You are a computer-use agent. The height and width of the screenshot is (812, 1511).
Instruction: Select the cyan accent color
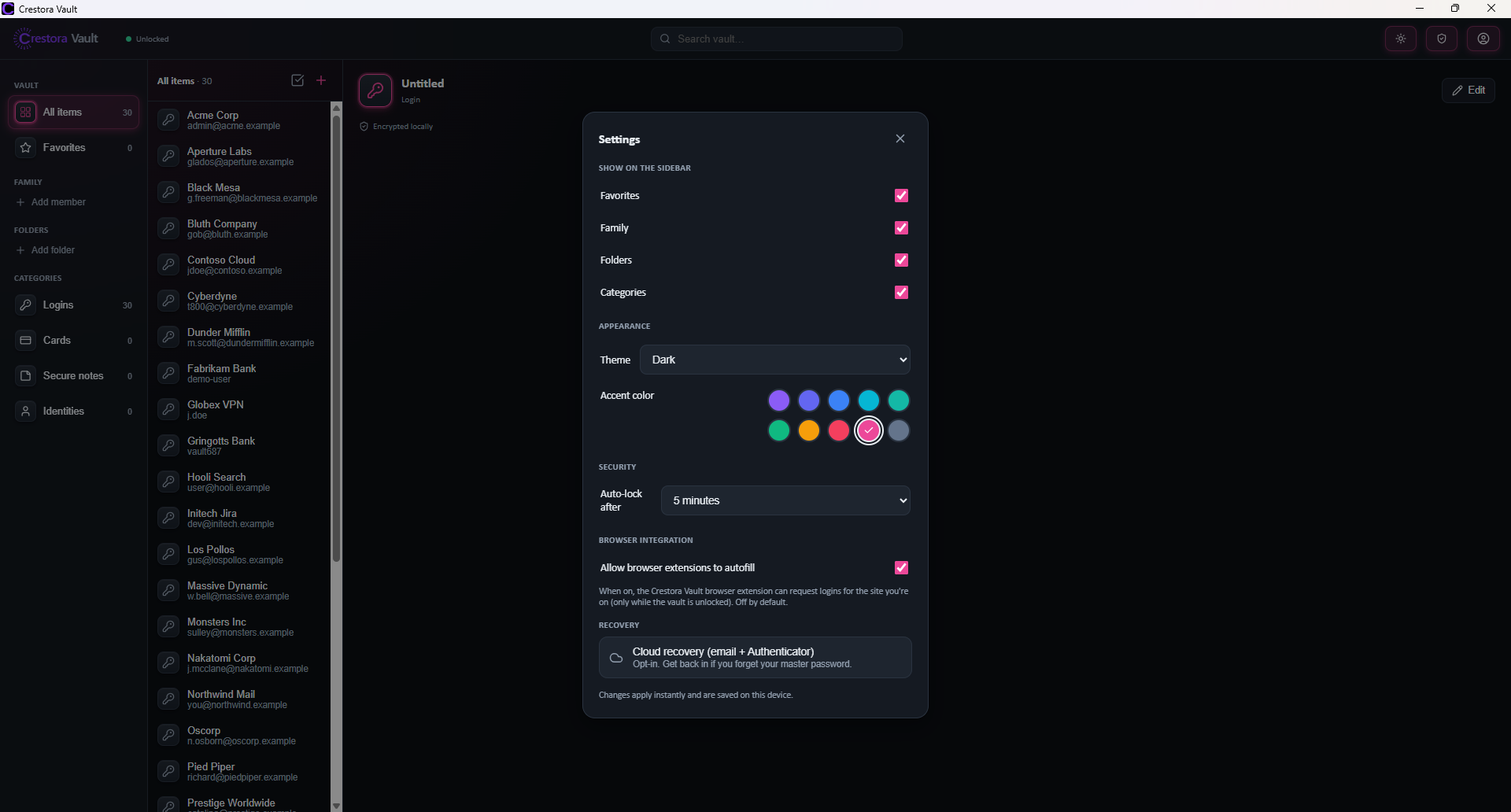(x=869, y=400)
